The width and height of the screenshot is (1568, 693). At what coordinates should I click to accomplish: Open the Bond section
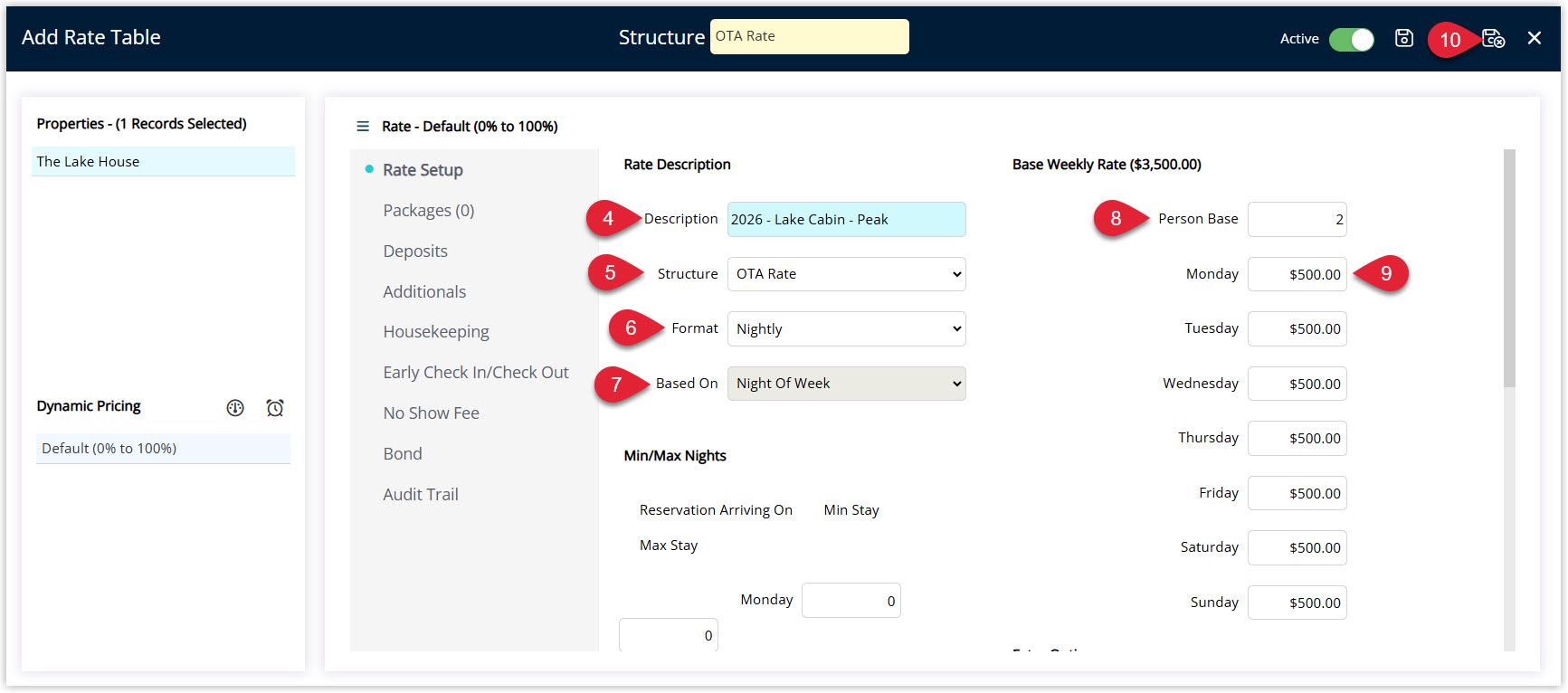403,454
